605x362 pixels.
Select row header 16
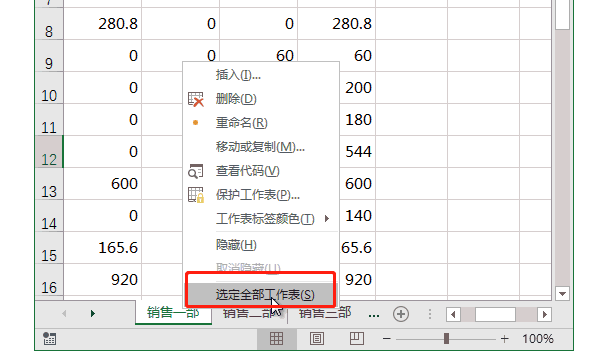coord(49,280)
